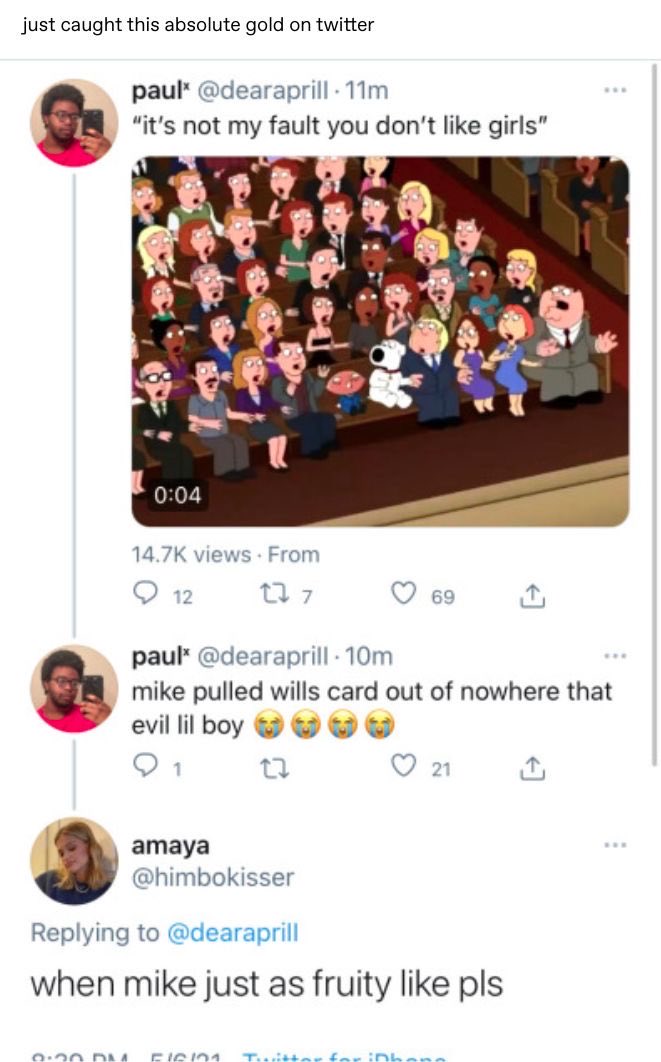
Task: Click the page scrollbar on the right edge
Action: pos(654,415)
